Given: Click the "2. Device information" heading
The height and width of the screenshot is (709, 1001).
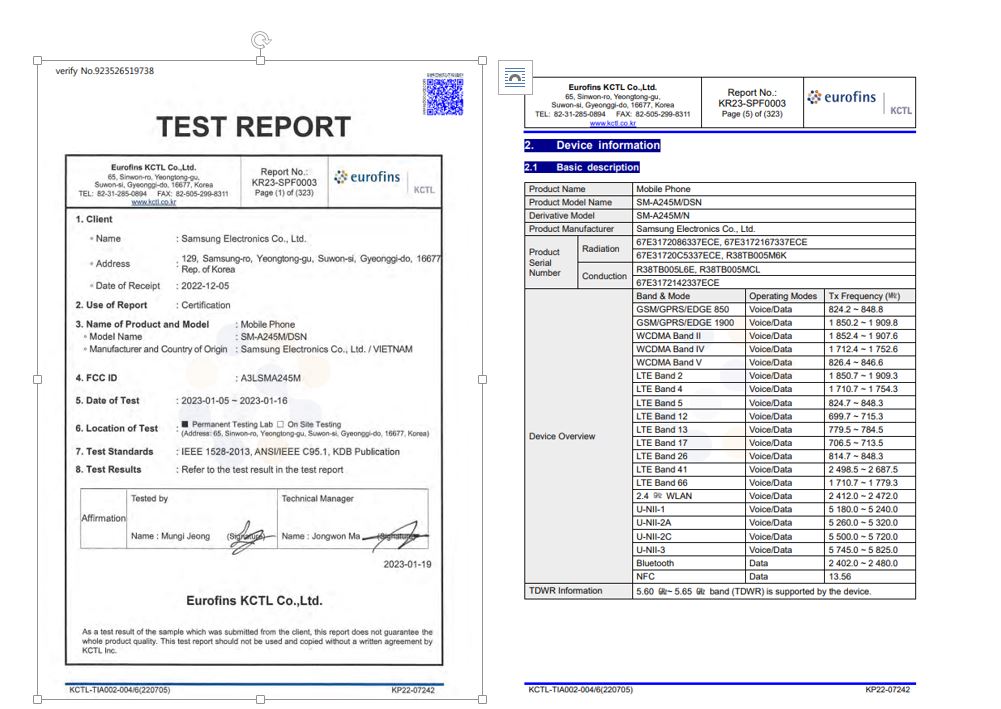Looking at the screenshot, I should (x=592, y=146).
